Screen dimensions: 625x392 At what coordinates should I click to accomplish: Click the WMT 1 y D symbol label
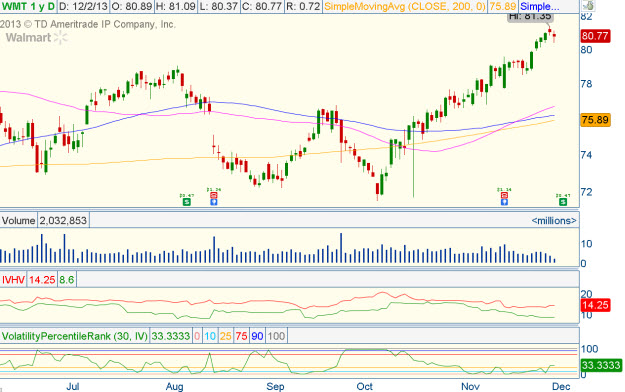tap(28, 6)
